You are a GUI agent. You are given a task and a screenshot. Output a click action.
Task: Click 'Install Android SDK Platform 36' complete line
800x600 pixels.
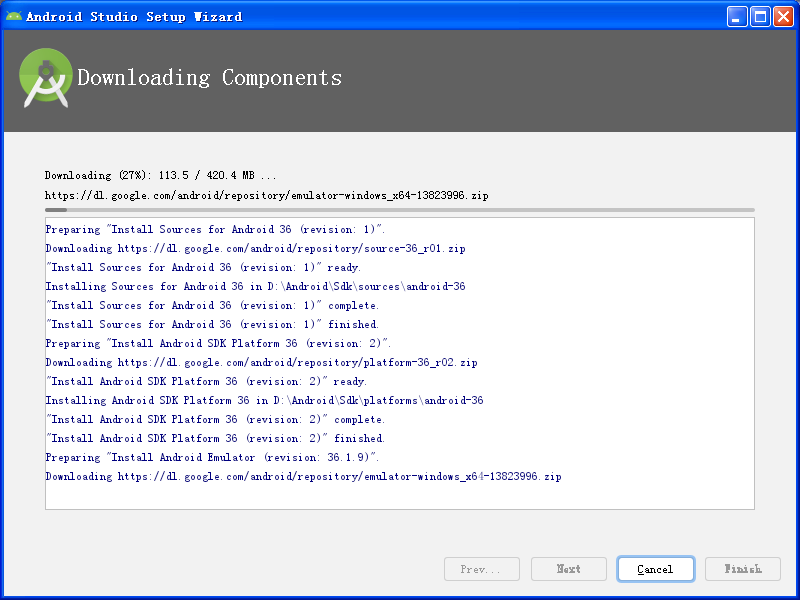(216, 419)
